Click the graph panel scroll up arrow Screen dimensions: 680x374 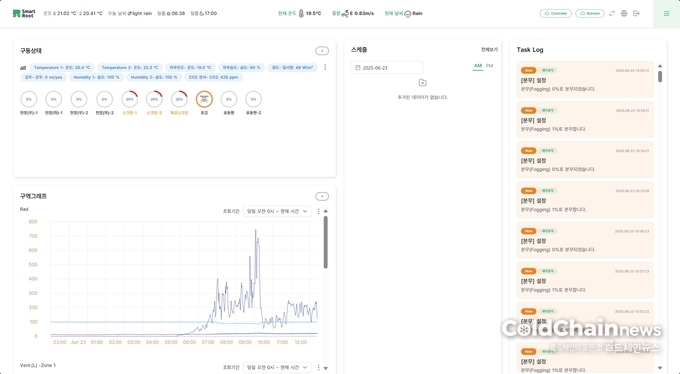tap(326, 211)
